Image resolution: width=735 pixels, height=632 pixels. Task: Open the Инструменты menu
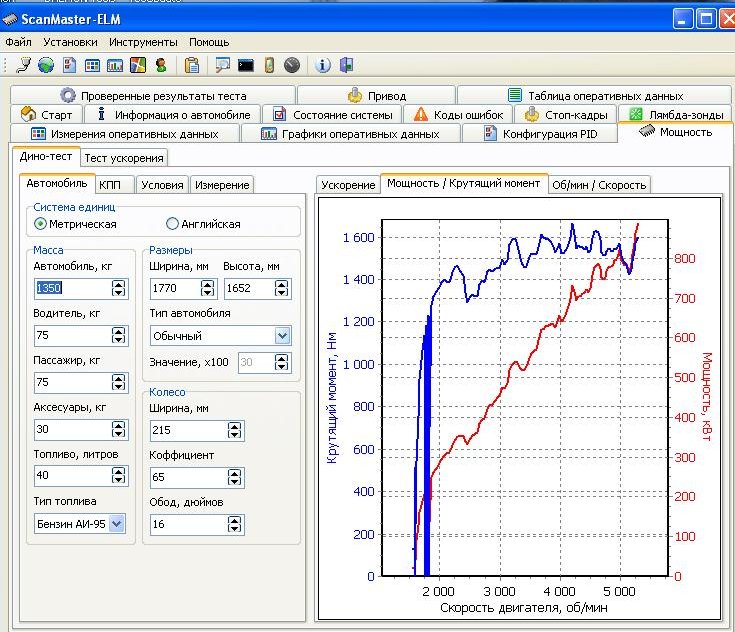coord(143,42)
